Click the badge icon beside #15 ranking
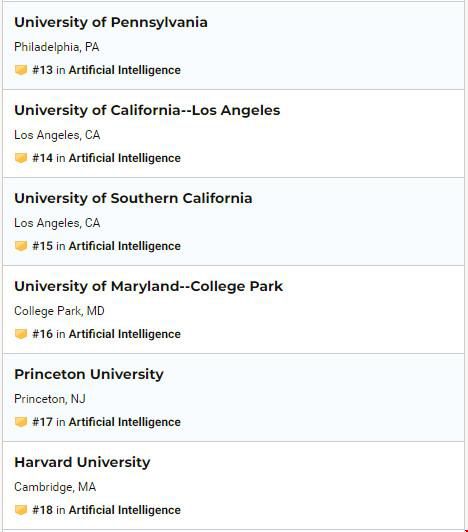The height and width of the screenshot is (532, 468). (x=21, y=246)
